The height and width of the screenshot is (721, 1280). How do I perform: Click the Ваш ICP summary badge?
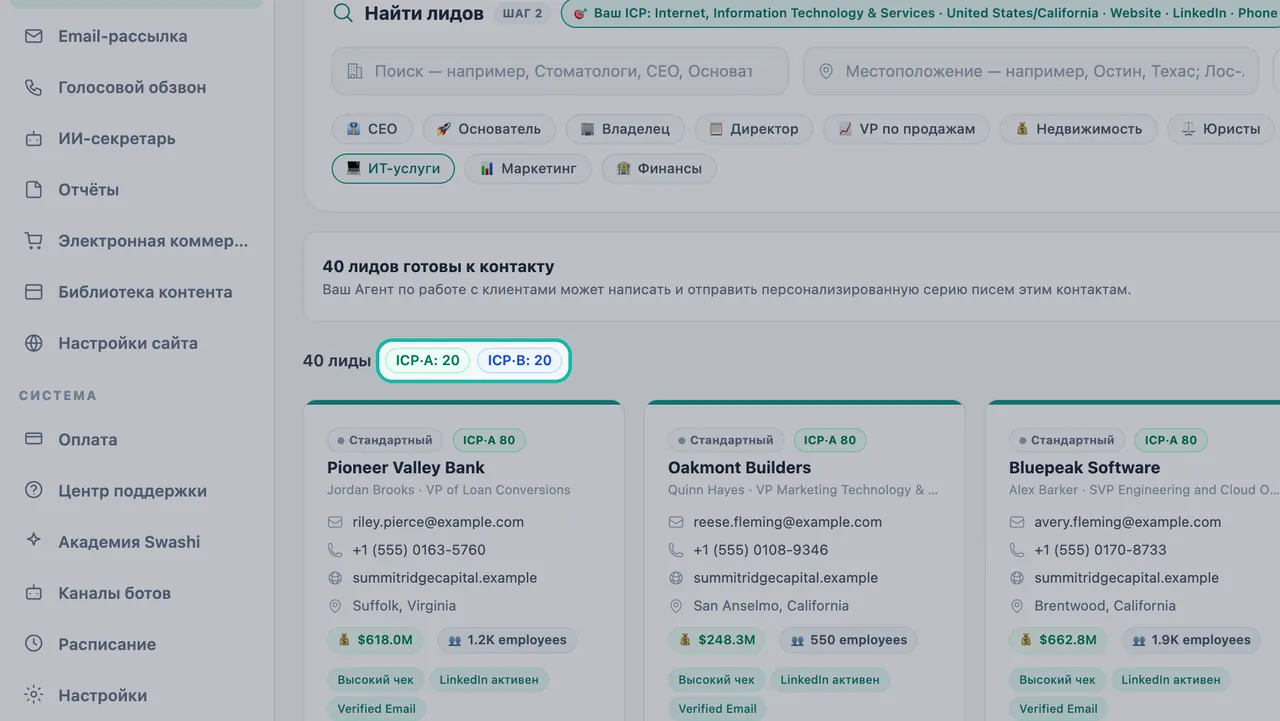pyautogui.click(x=921, y=13)
